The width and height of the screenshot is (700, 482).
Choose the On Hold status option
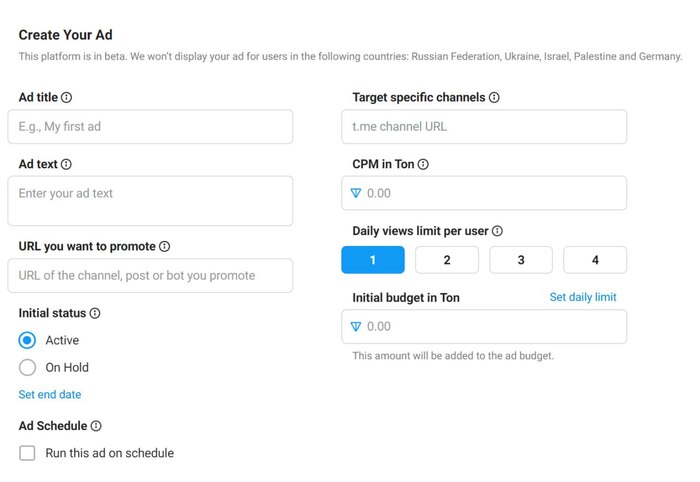point(28,367)
